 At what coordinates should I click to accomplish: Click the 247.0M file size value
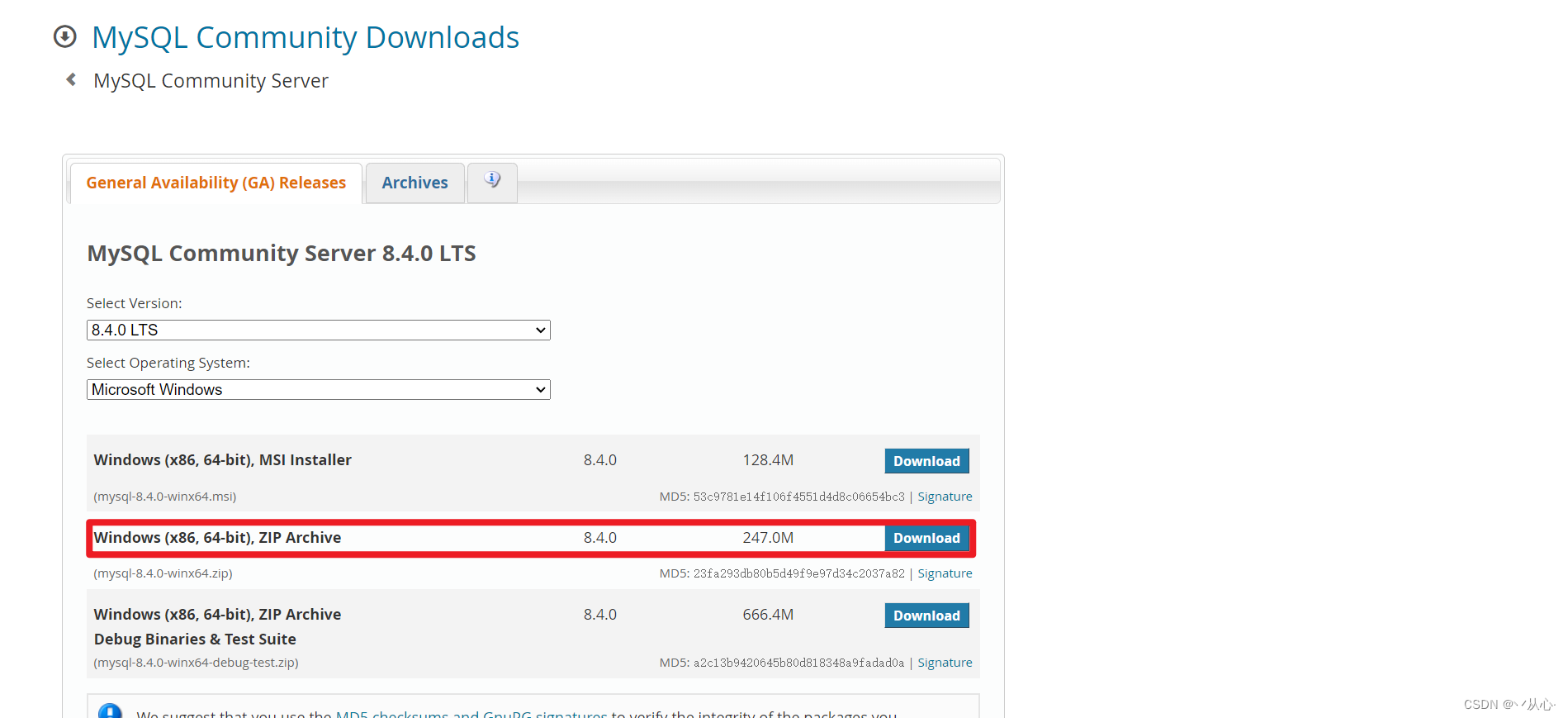768,538
